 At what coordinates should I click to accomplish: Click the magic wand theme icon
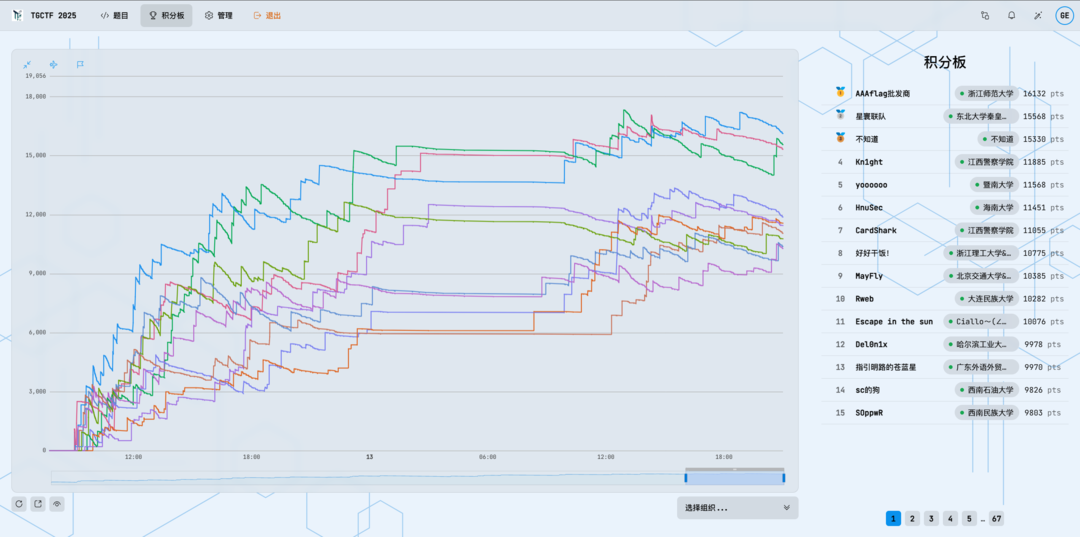point(1037,16)
